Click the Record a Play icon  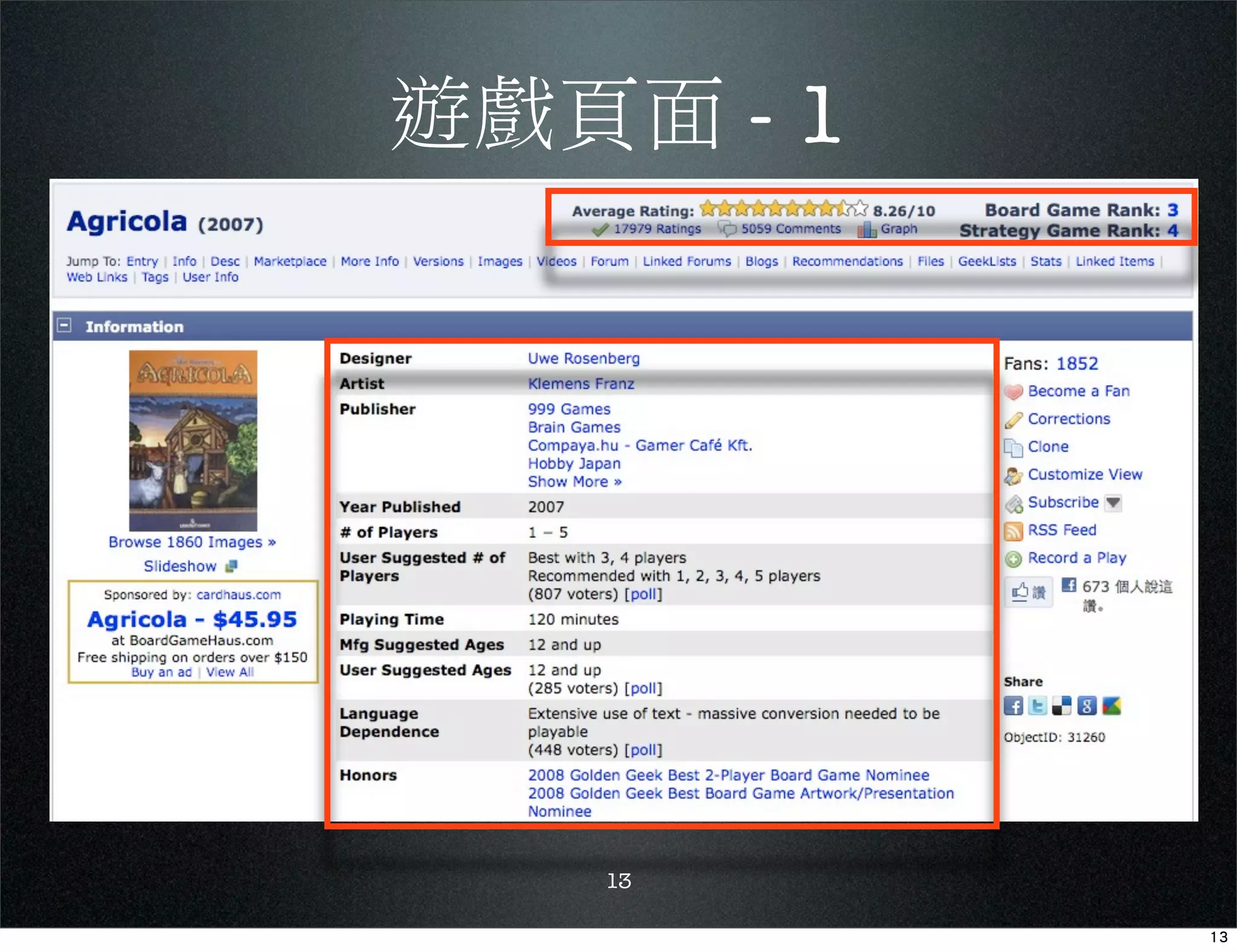(1014, 559)
